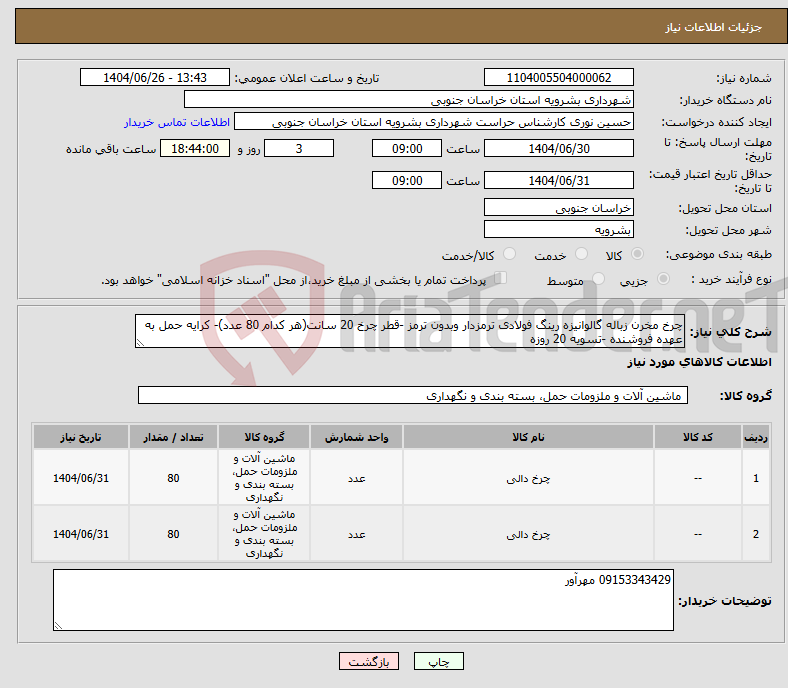Click row number 1 cell
Screen dimensions: 788x688
click(756, 478)
